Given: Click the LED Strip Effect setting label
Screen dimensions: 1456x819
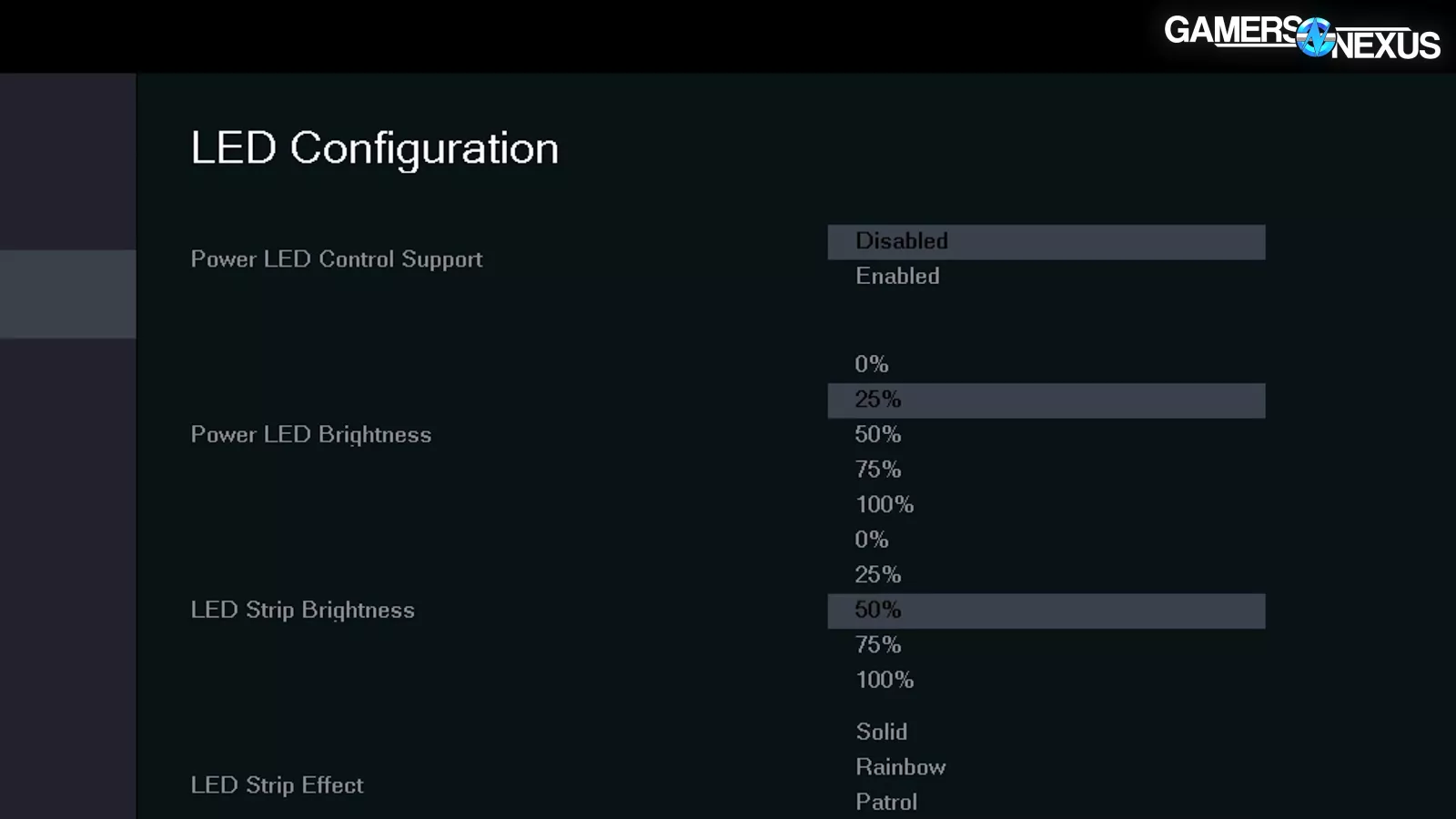Looking at the screenshot, I should point(277,785).
